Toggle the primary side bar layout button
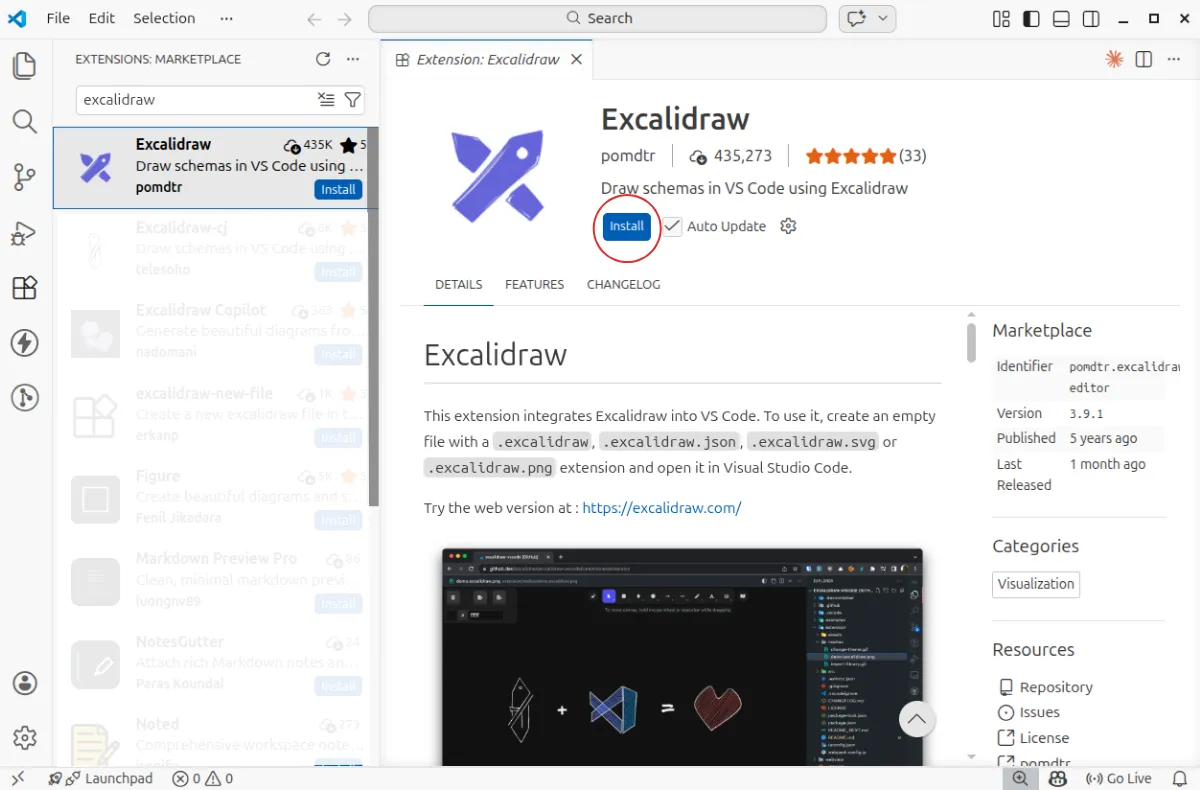 (x=1031, y=19)
